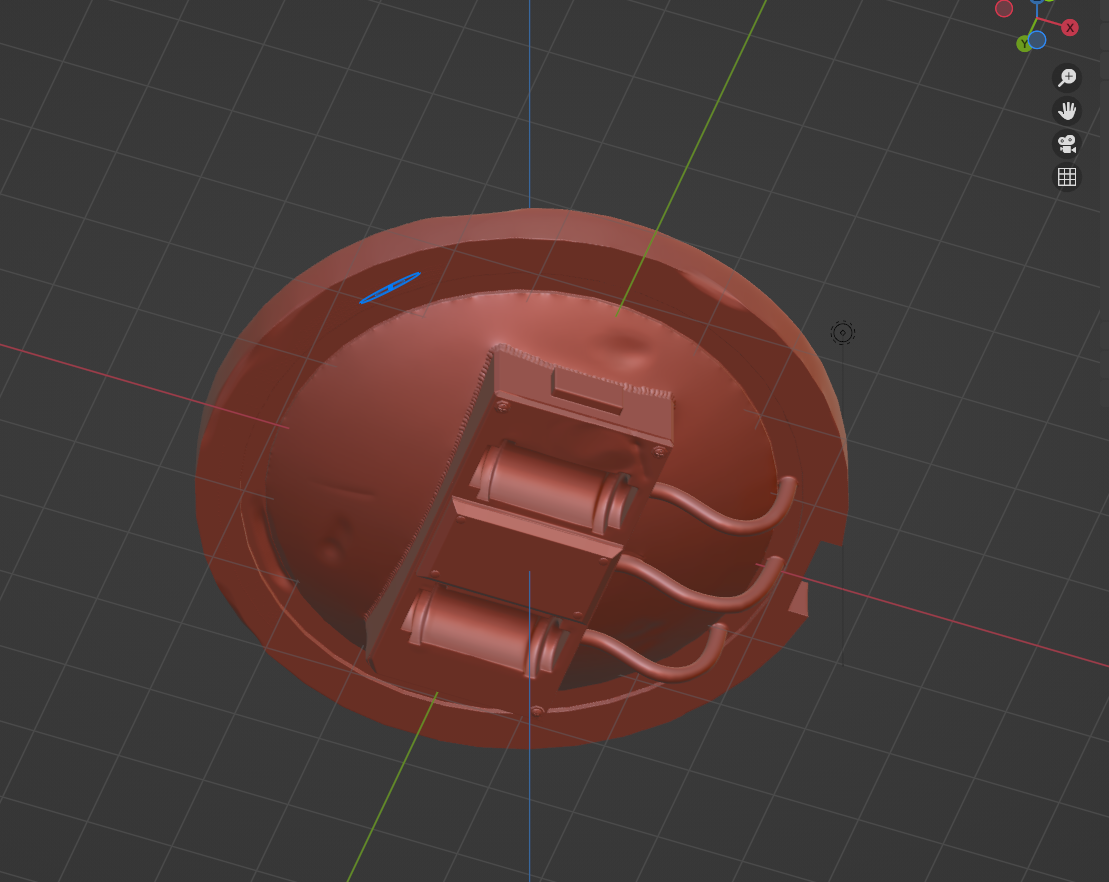Click the zoom magnifier viewport button
Viewport: 1109px width, 882px height.
[x=1067, y=77]
